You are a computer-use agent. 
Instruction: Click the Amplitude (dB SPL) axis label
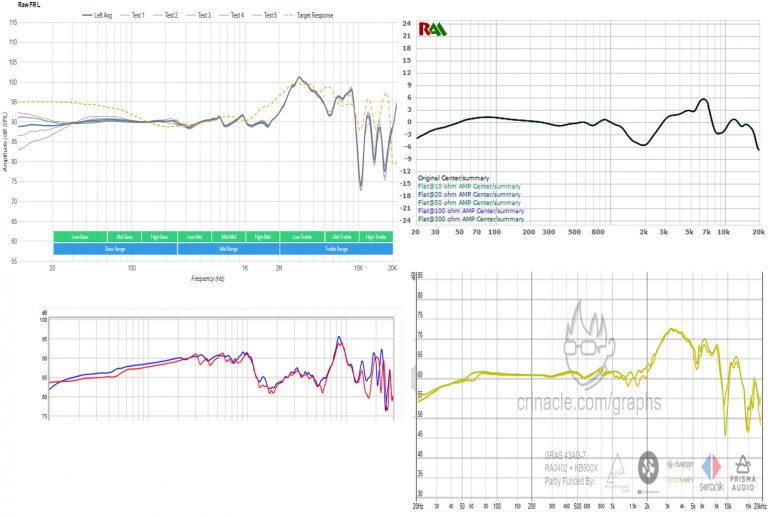(x=5, y=142)
